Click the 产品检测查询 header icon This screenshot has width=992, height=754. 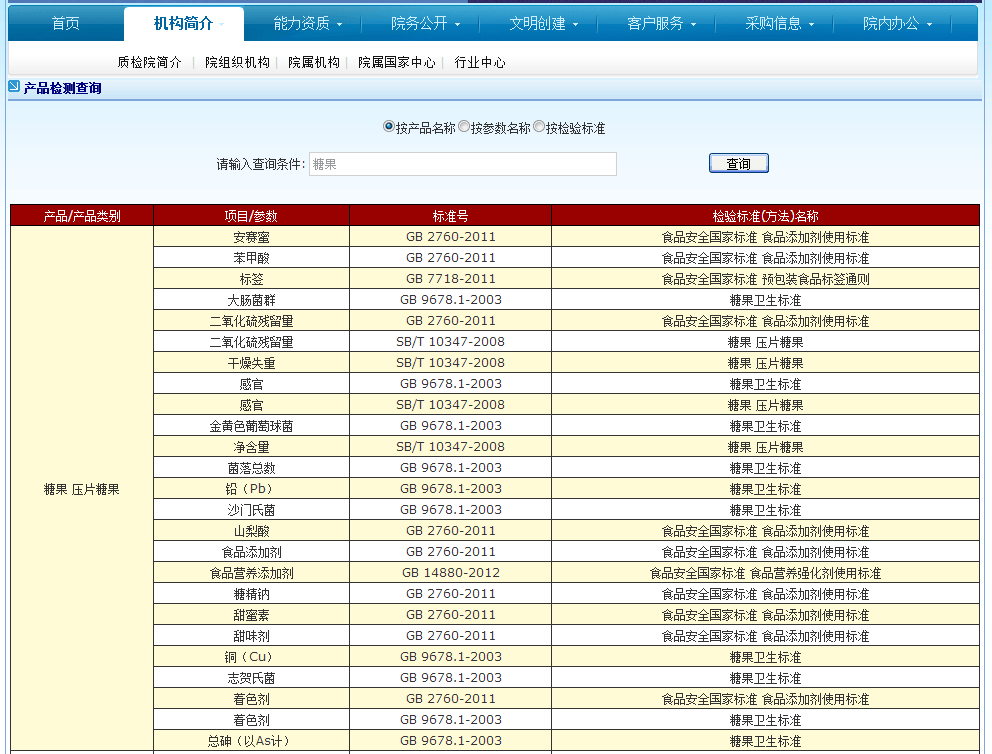click(14, 86)
